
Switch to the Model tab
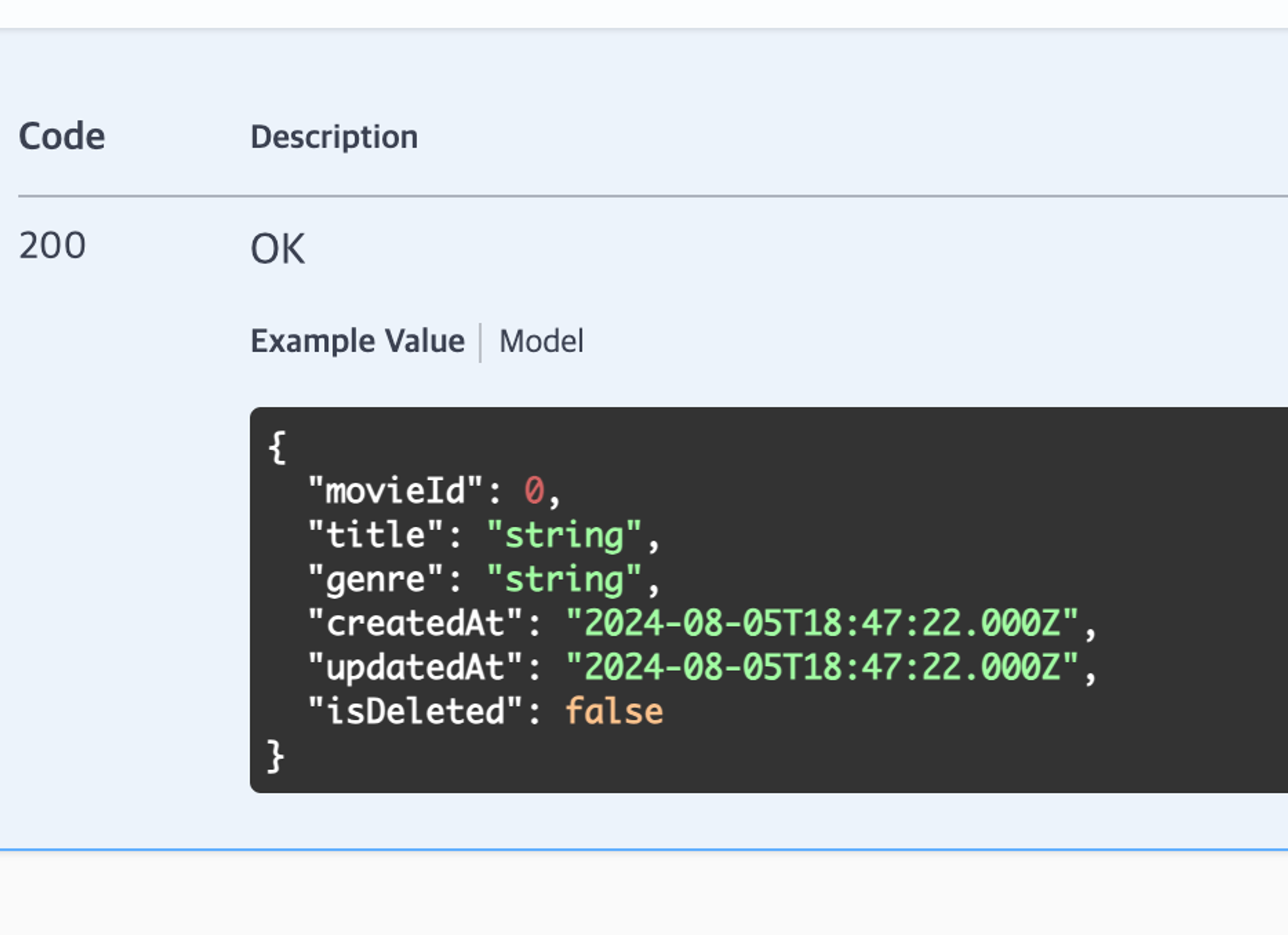click(x=541, y=341)
